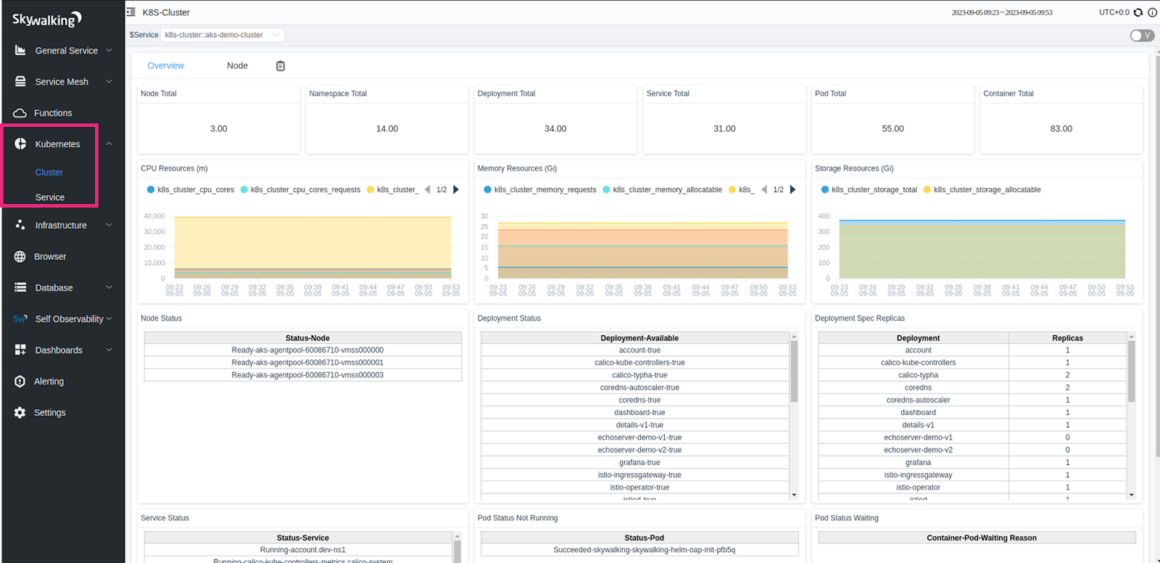Open Service under Kubernetes menu
This screenshot has height=563, width=1160.
pos(50,198)
